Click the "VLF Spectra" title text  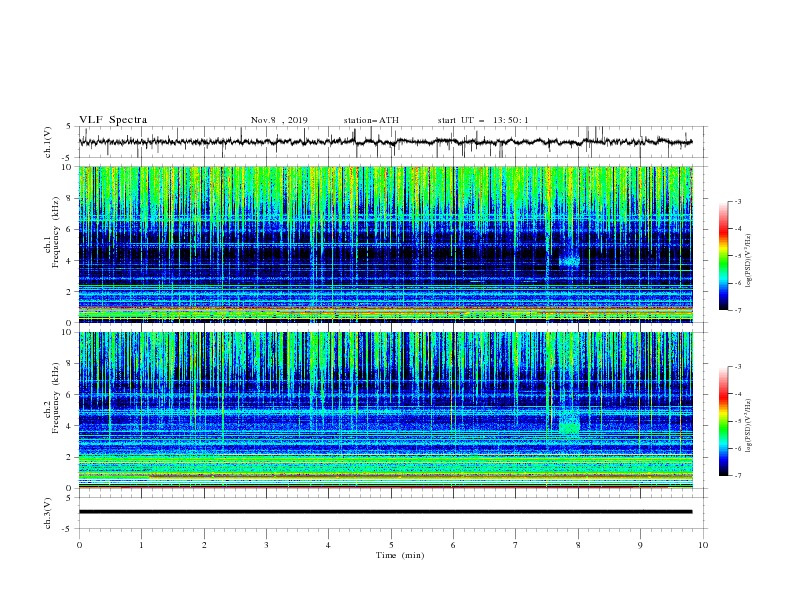tap(113, 120)
